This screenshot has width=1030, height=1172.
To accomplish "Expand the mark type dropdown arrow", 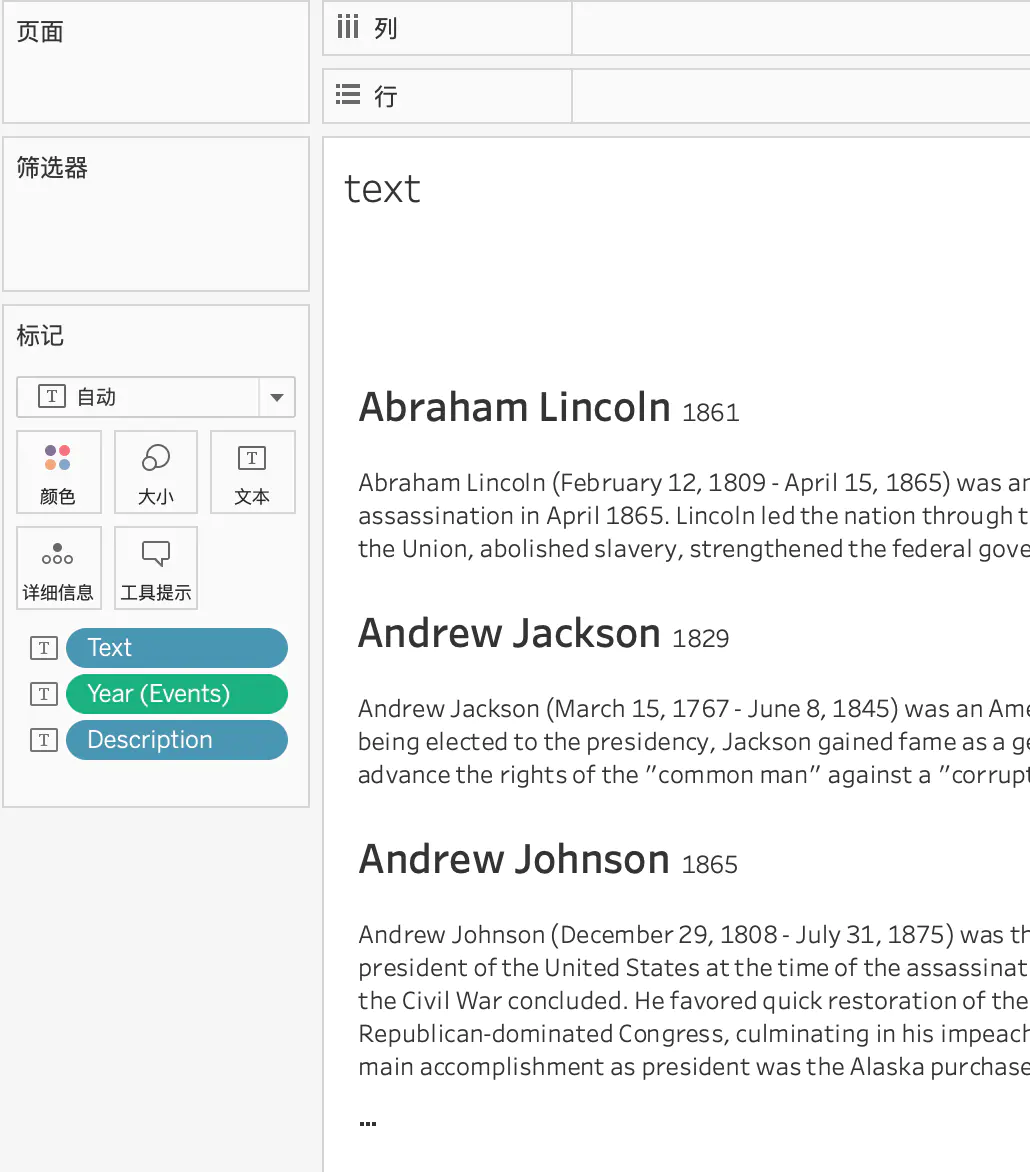I will (277, 397).
